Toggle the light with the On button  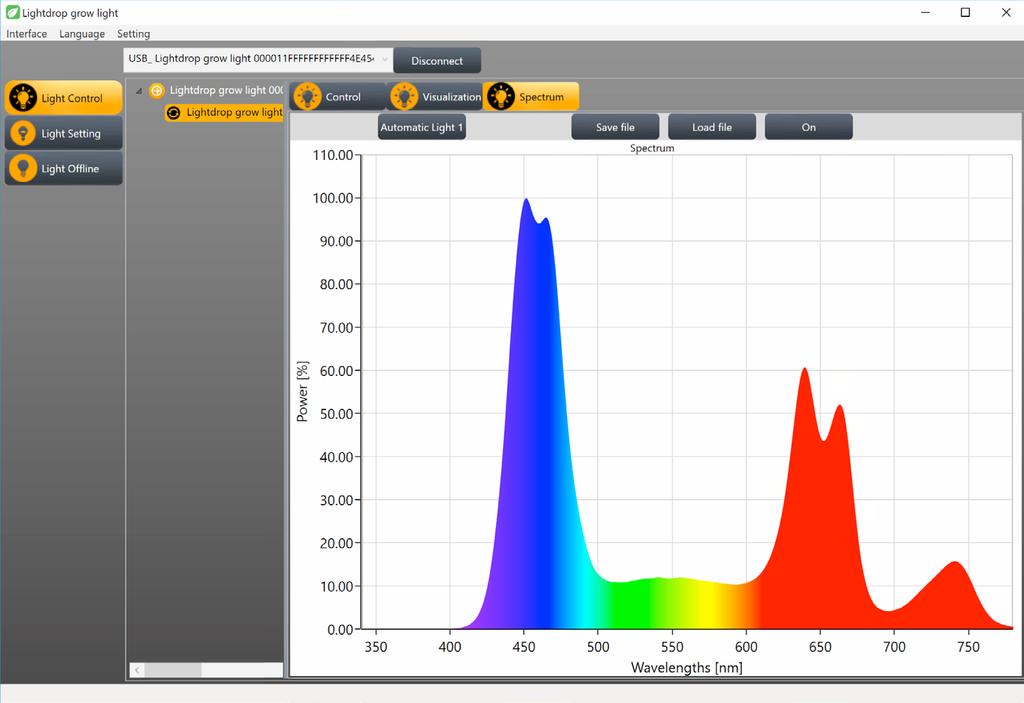[808, 127]
